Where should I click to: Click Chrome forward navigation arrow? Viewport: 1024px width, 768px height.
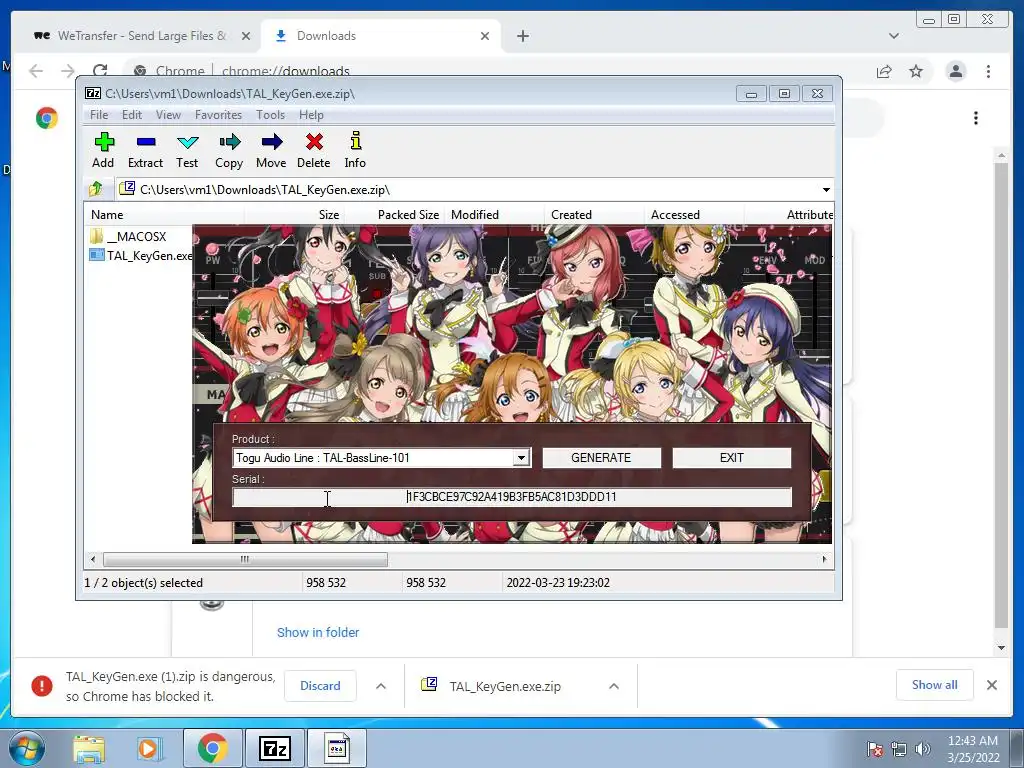click(68, 71)
